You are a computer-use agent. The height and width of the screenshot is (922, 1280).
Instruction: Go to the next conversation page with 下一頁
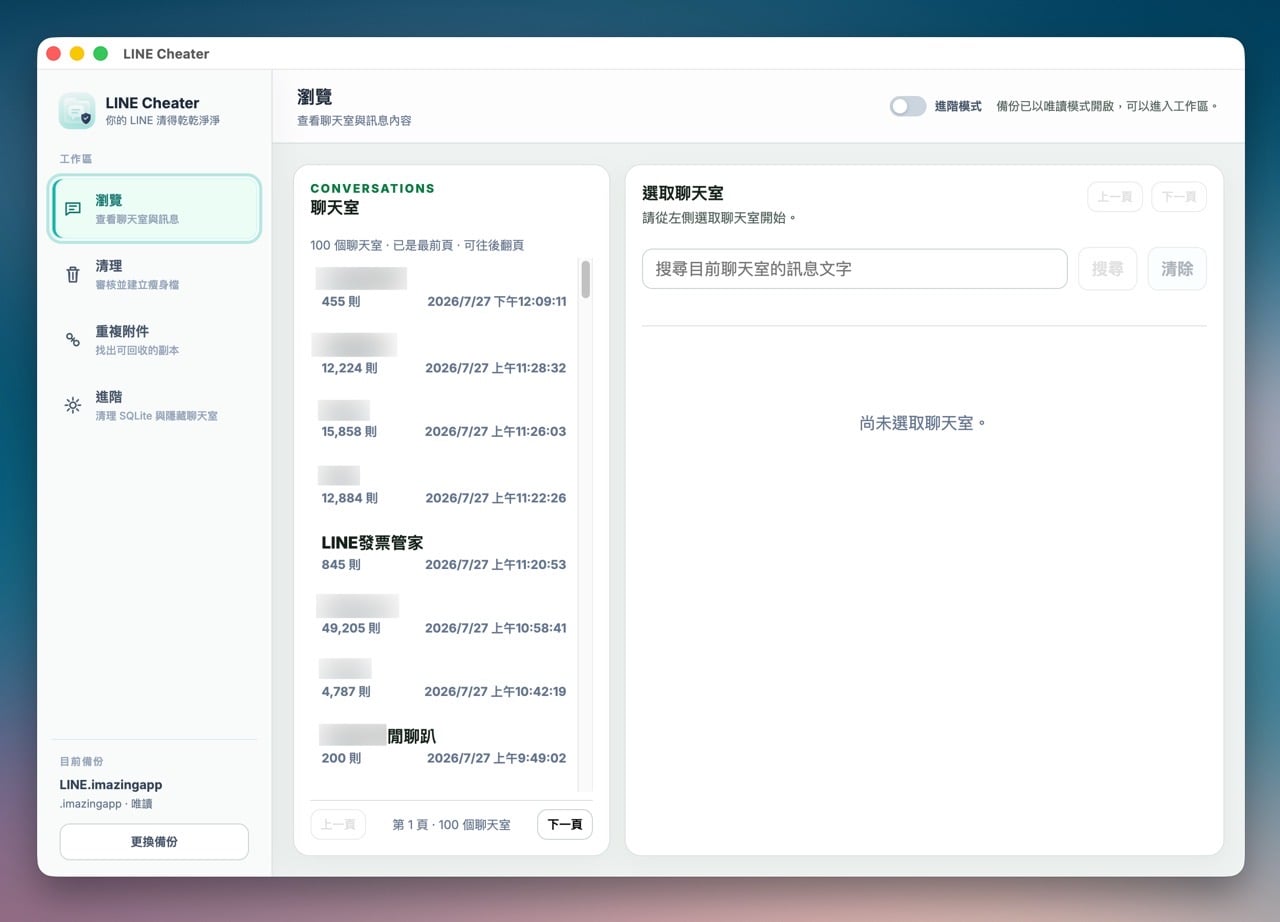click(565, 825)
